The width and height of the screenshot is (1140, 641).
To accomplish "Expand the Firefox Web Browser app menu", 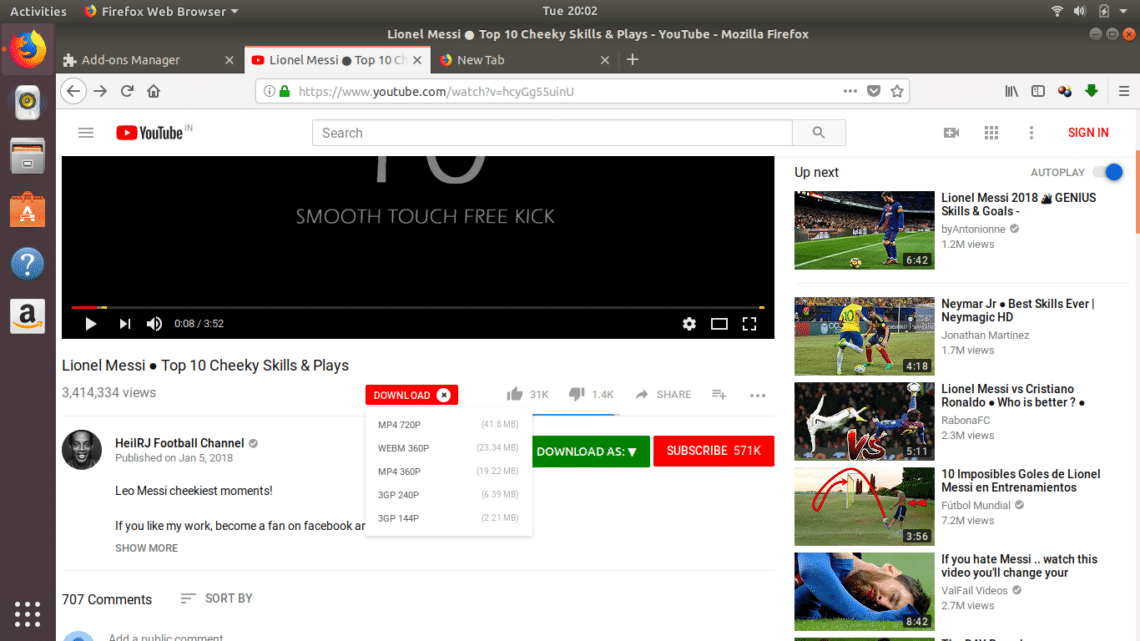I will click(161, 11).
